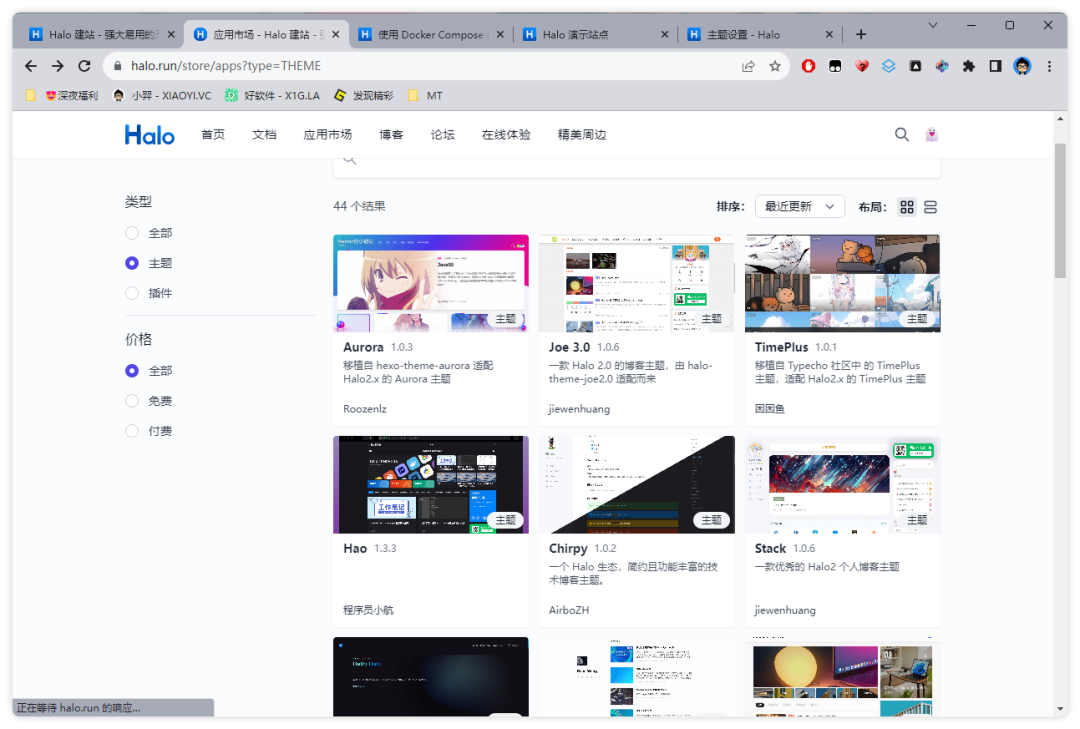The image size is (1080, 729).
Task: Click the share page icon in address bar
Action: (x=748, y=66)
